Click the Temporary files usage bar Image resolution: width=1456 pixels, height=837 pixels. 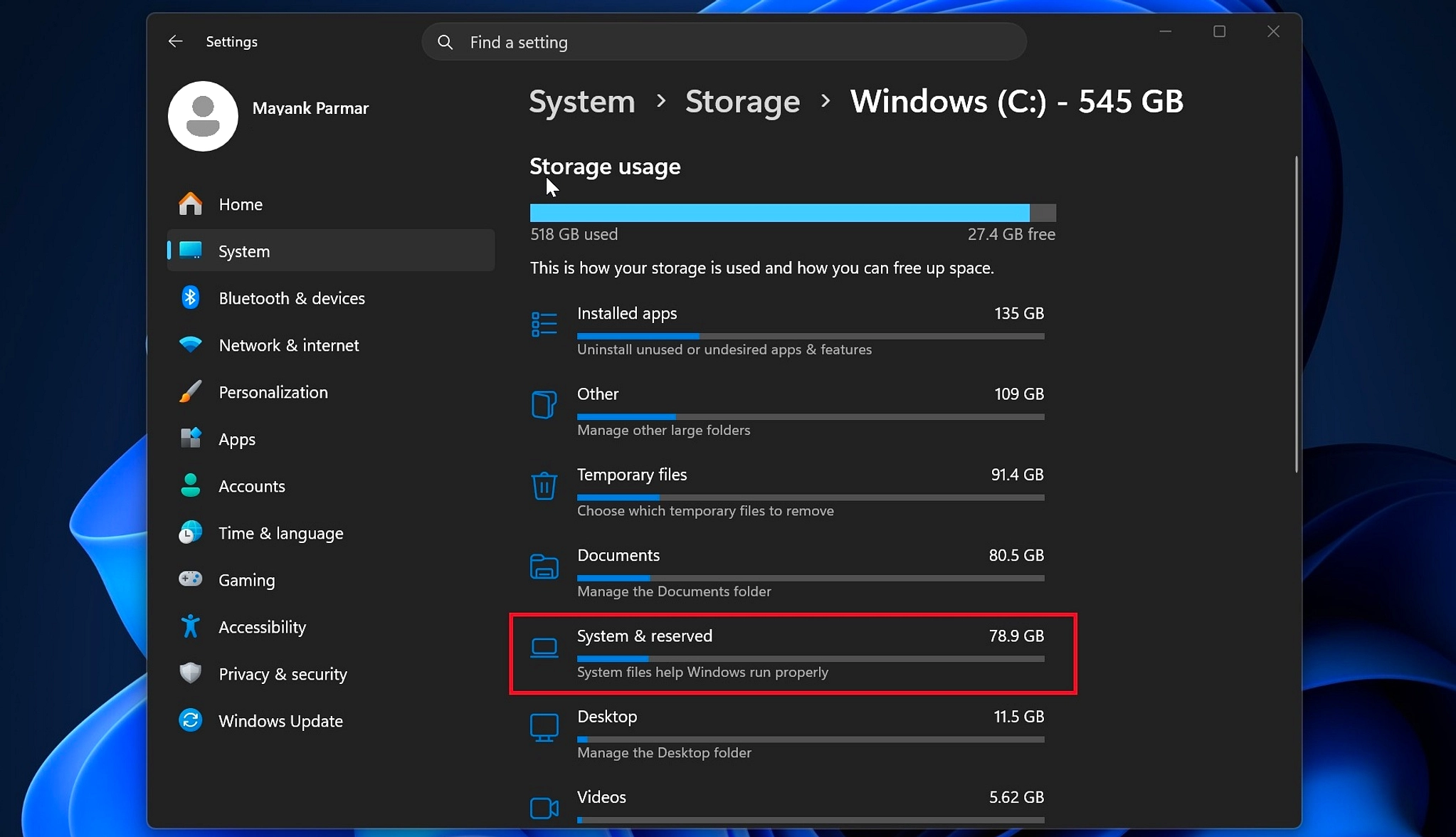811,497
